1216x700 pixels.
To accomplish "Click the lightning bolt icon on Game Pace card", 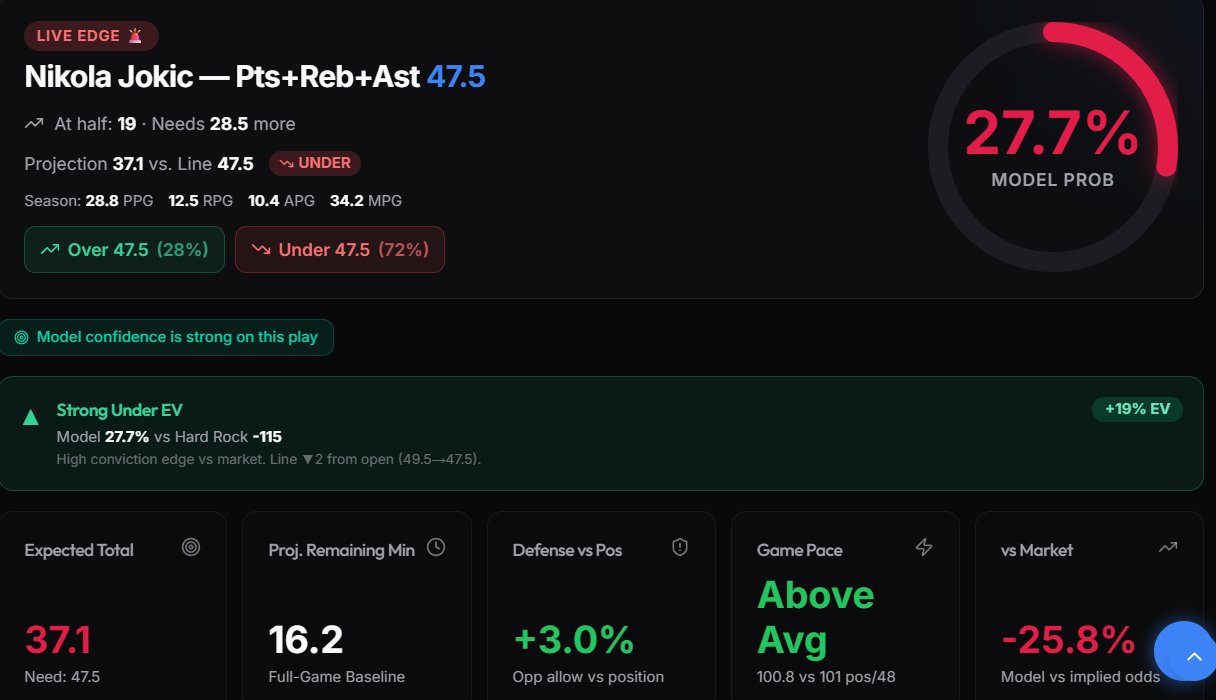I will point(924,547).
